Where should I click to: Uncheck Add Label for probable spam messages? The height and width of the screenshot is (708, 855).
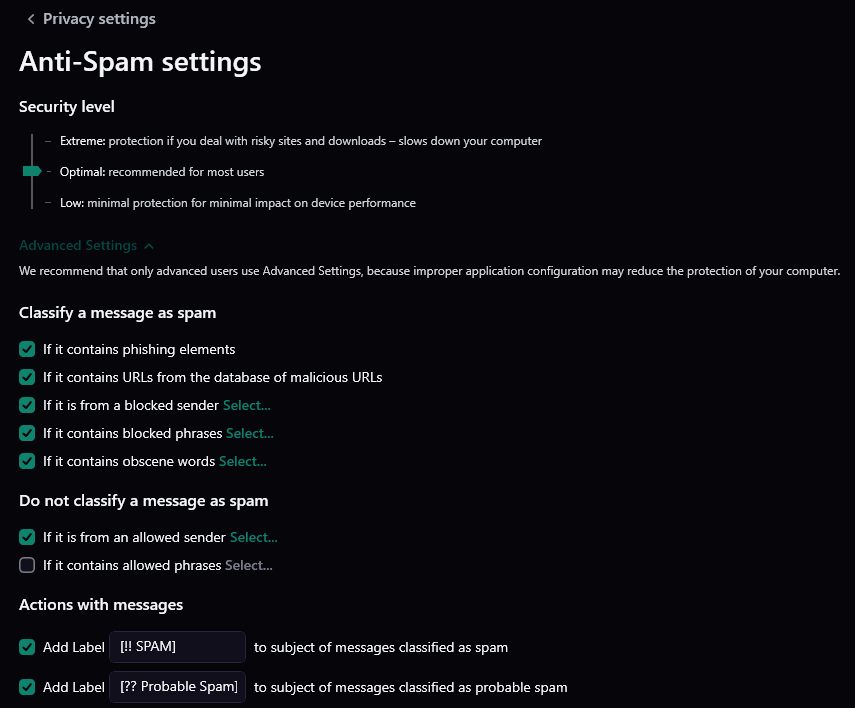27,687
